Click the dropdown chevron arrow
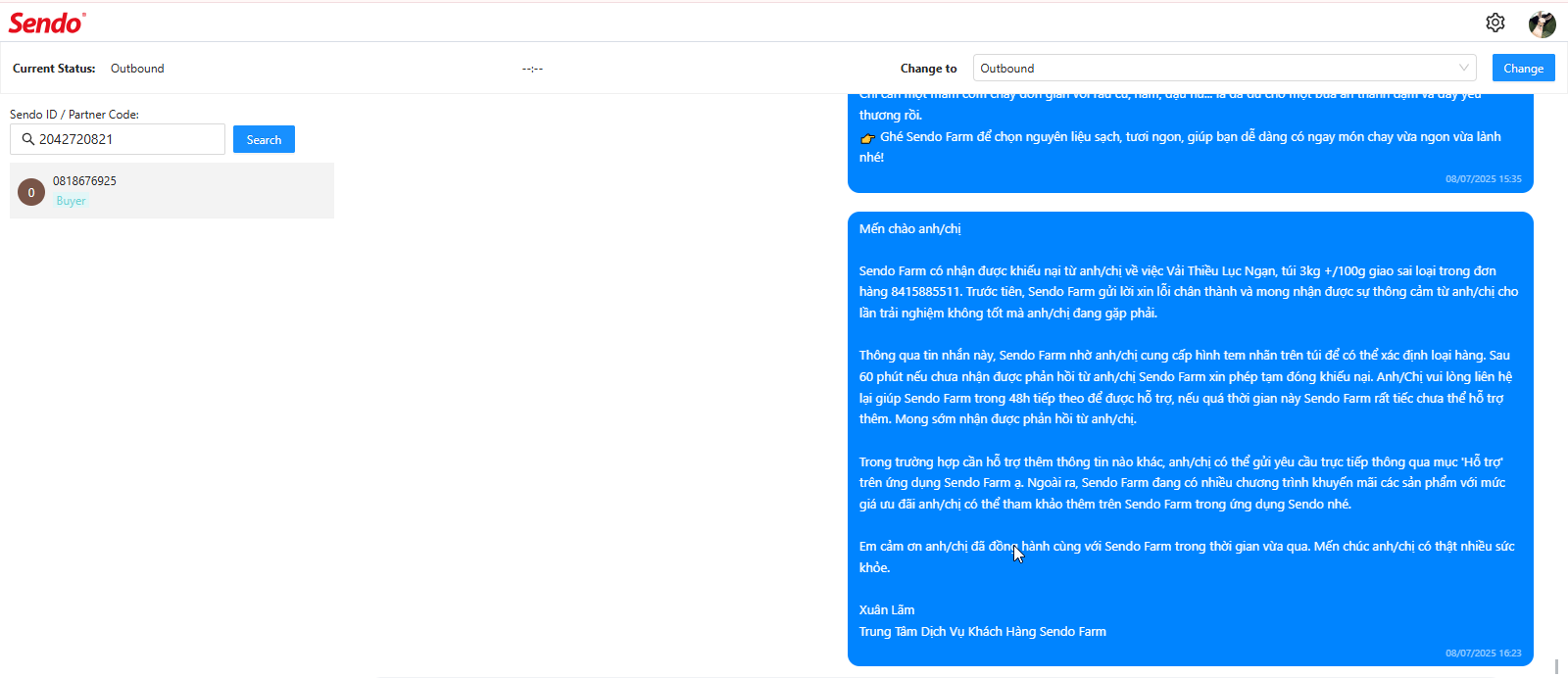 pos(1463,68)
